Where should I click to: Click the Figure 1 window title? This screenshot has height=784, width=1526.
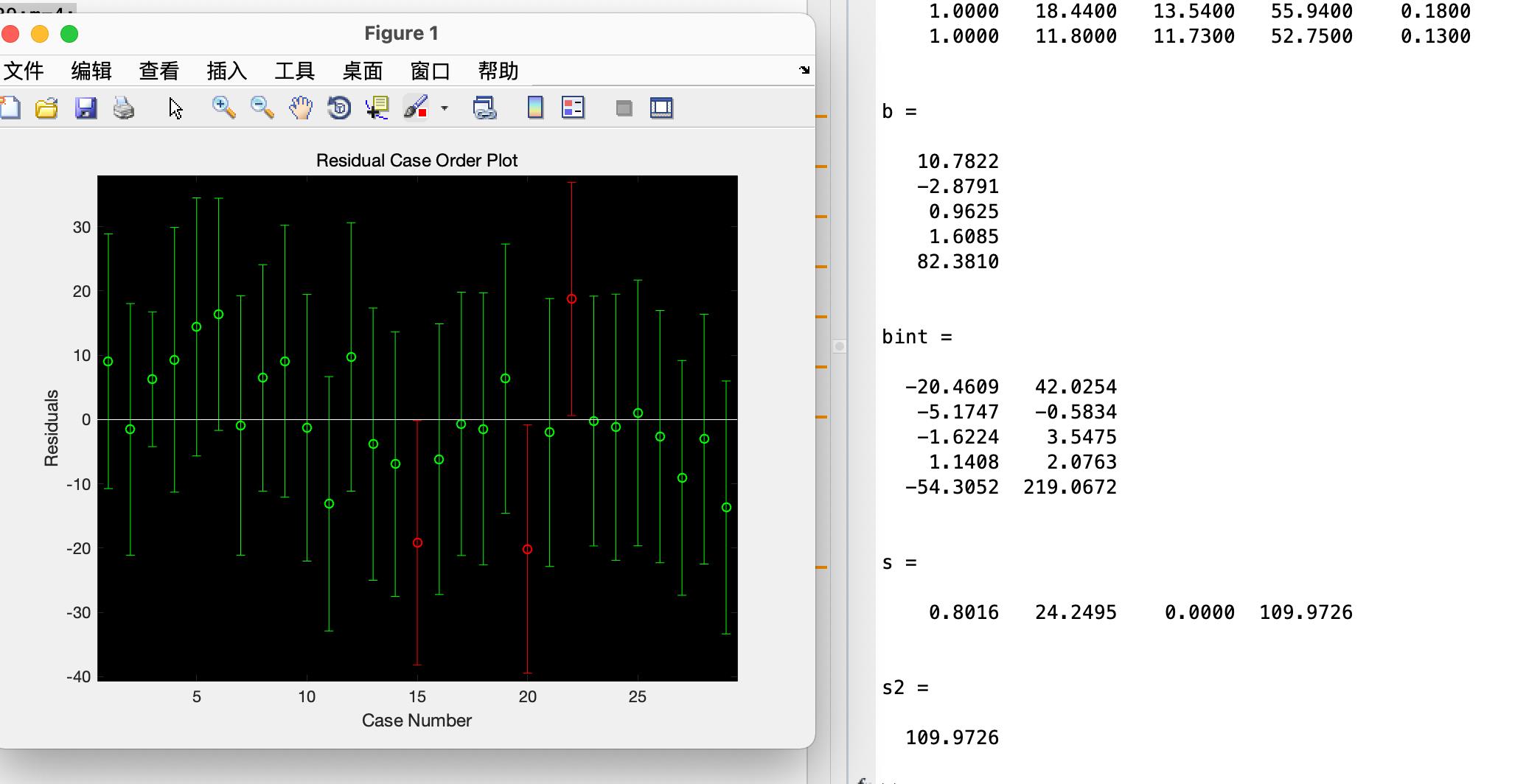tap(401, 33)
